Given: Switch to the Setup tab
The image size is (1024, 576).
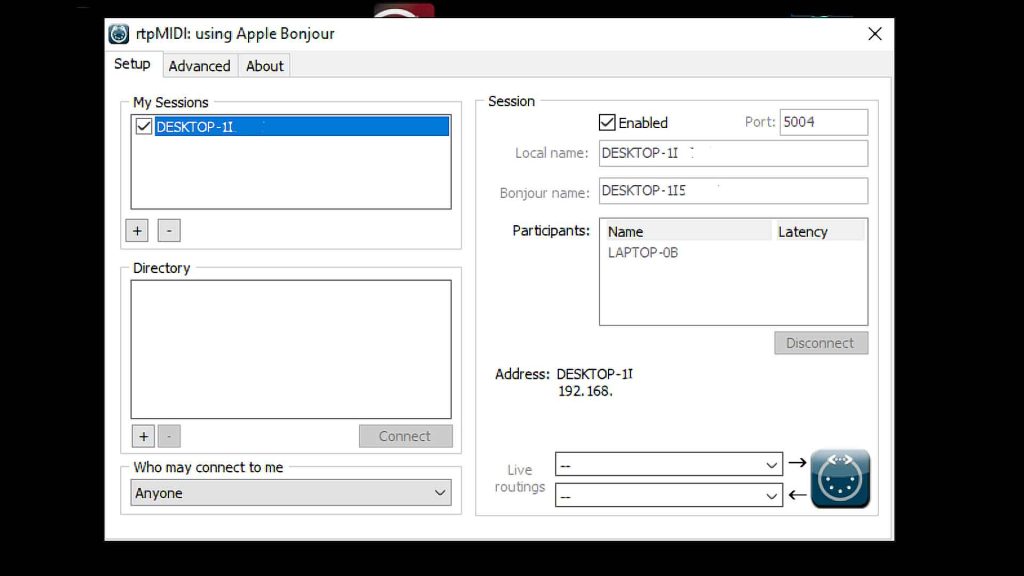Looking at the screenshot, I should 132,64.
